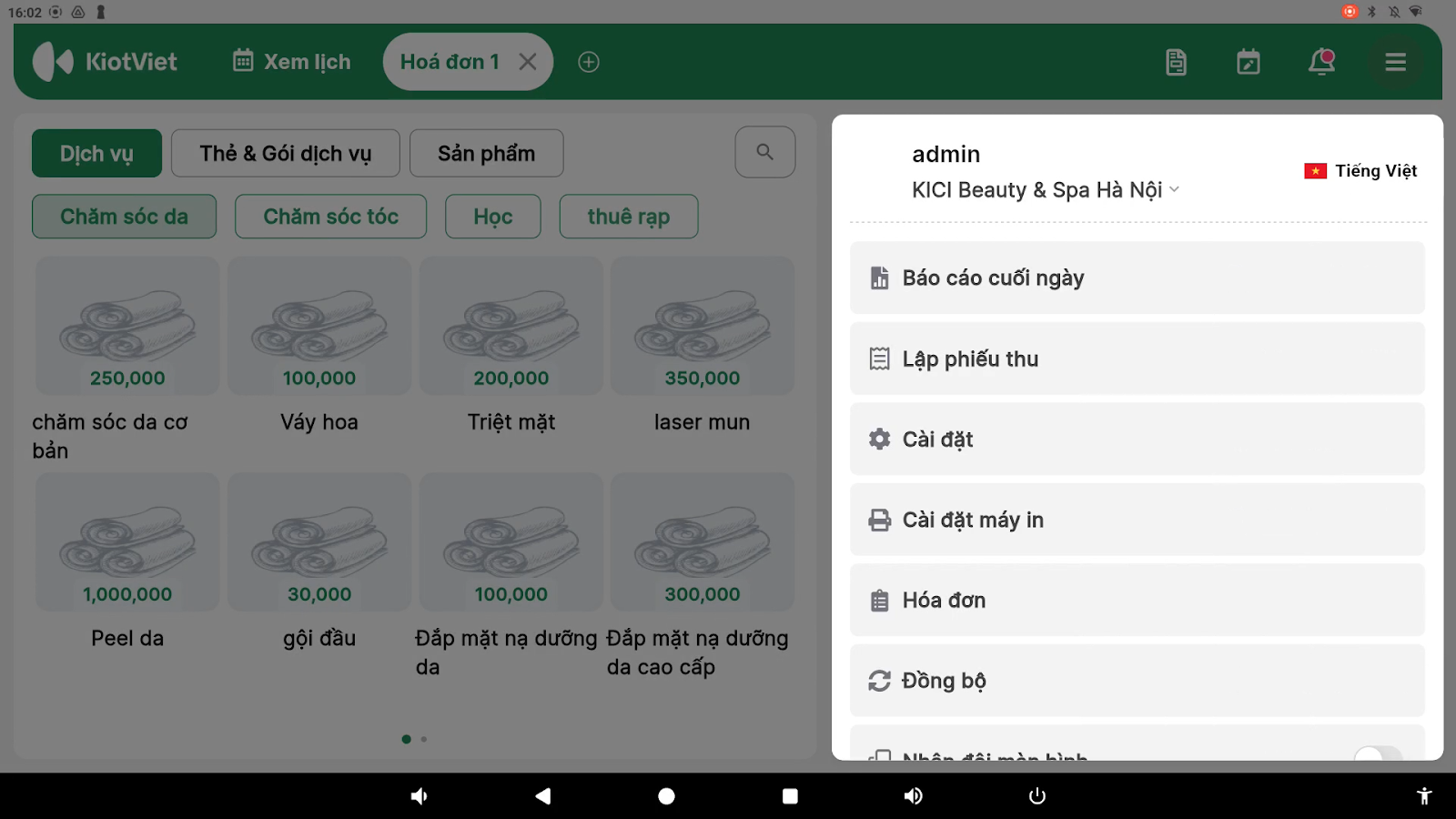Open Cài đặt settings

tap(1137, 439)
